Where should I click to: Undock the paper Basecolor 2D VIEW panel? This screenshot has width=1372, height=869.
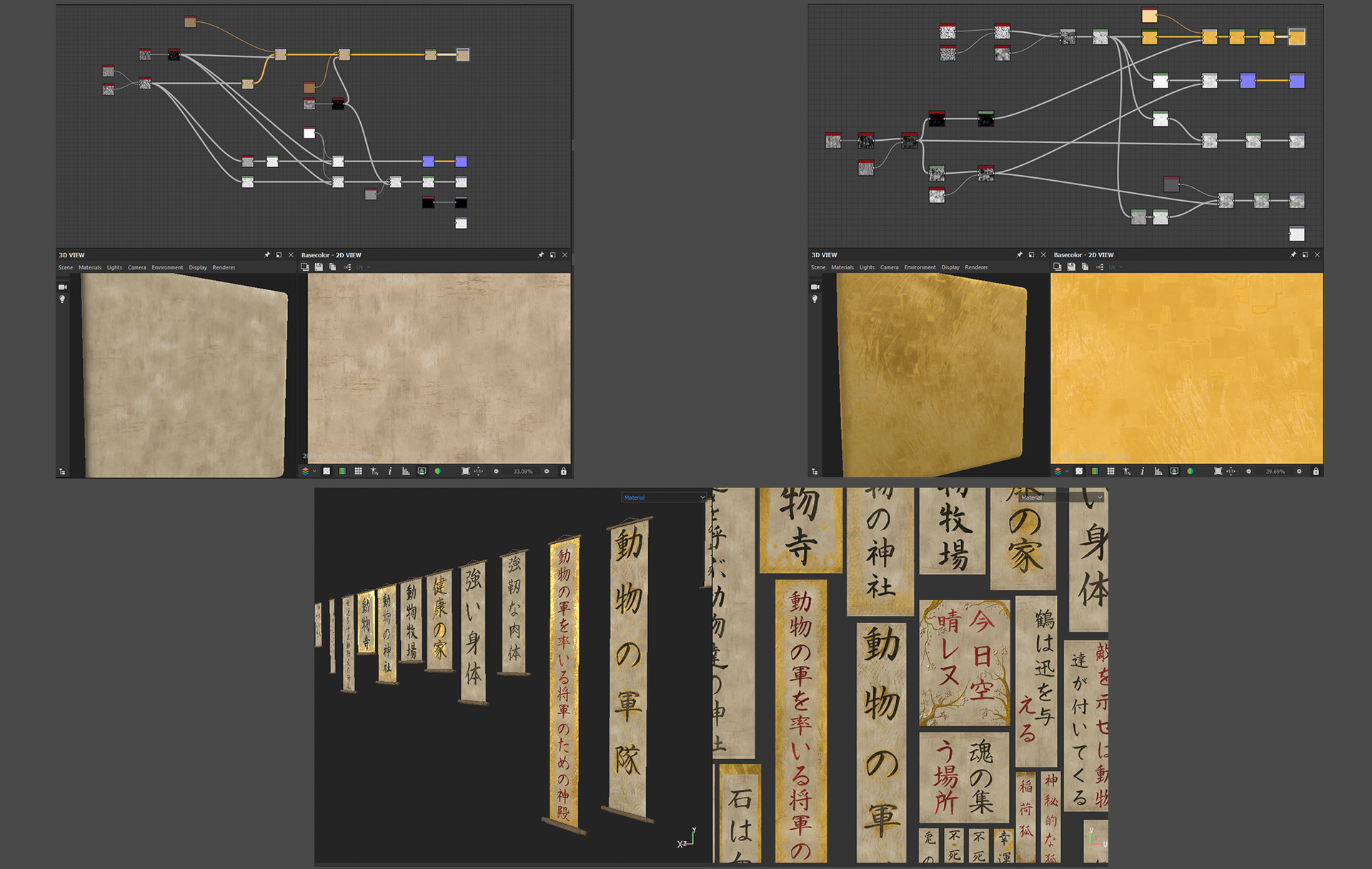[552, 255]
